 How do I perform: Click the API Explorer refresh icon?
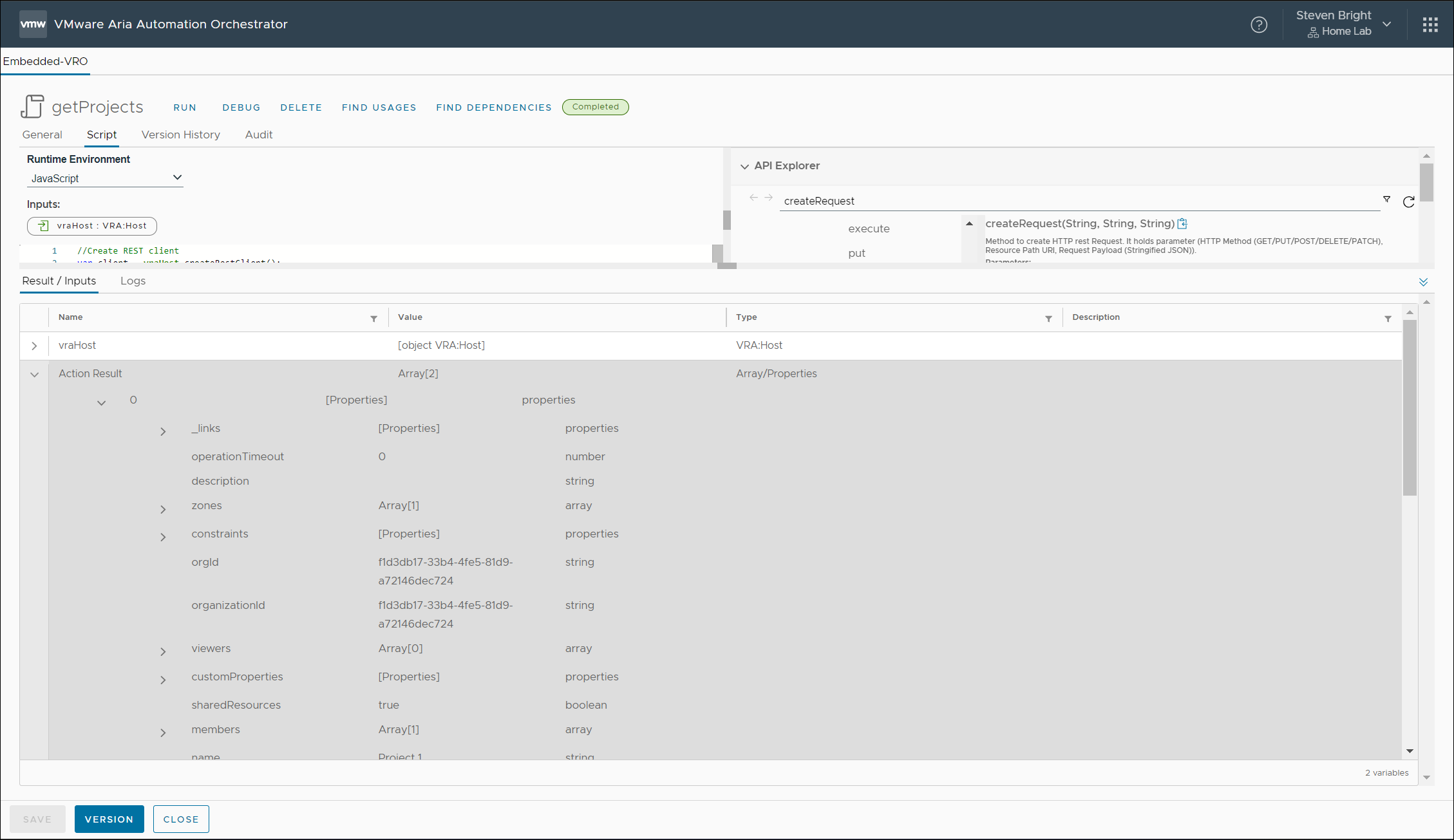coord(1408,202)
